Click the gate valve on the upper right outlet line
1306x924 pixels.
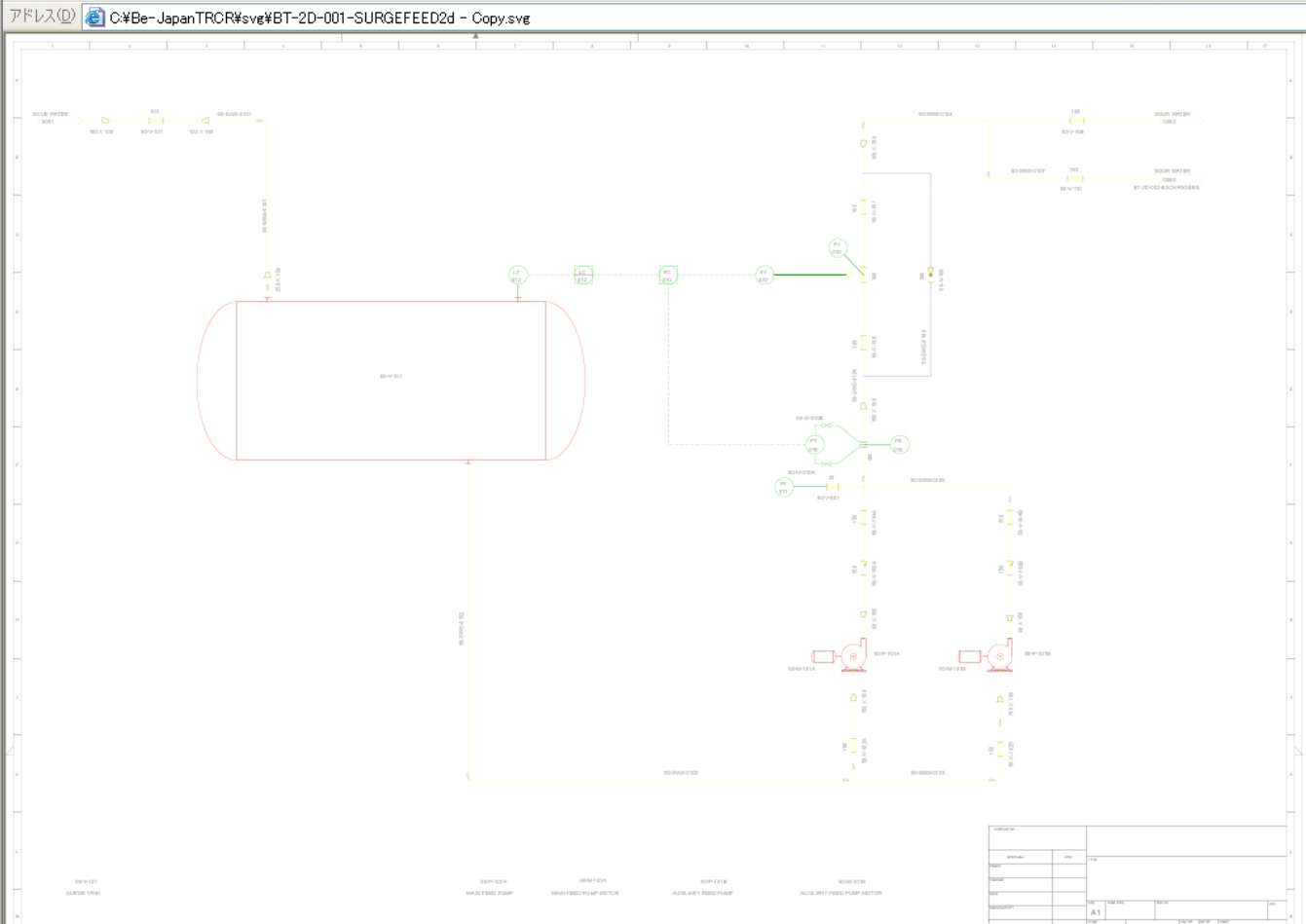click(x=1076, y=121)
